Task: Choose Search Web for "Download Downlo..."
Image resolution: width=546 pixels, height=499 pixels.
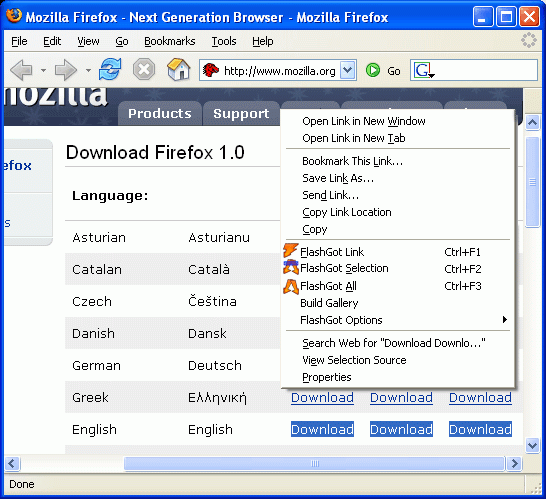Action: (398, 343)
